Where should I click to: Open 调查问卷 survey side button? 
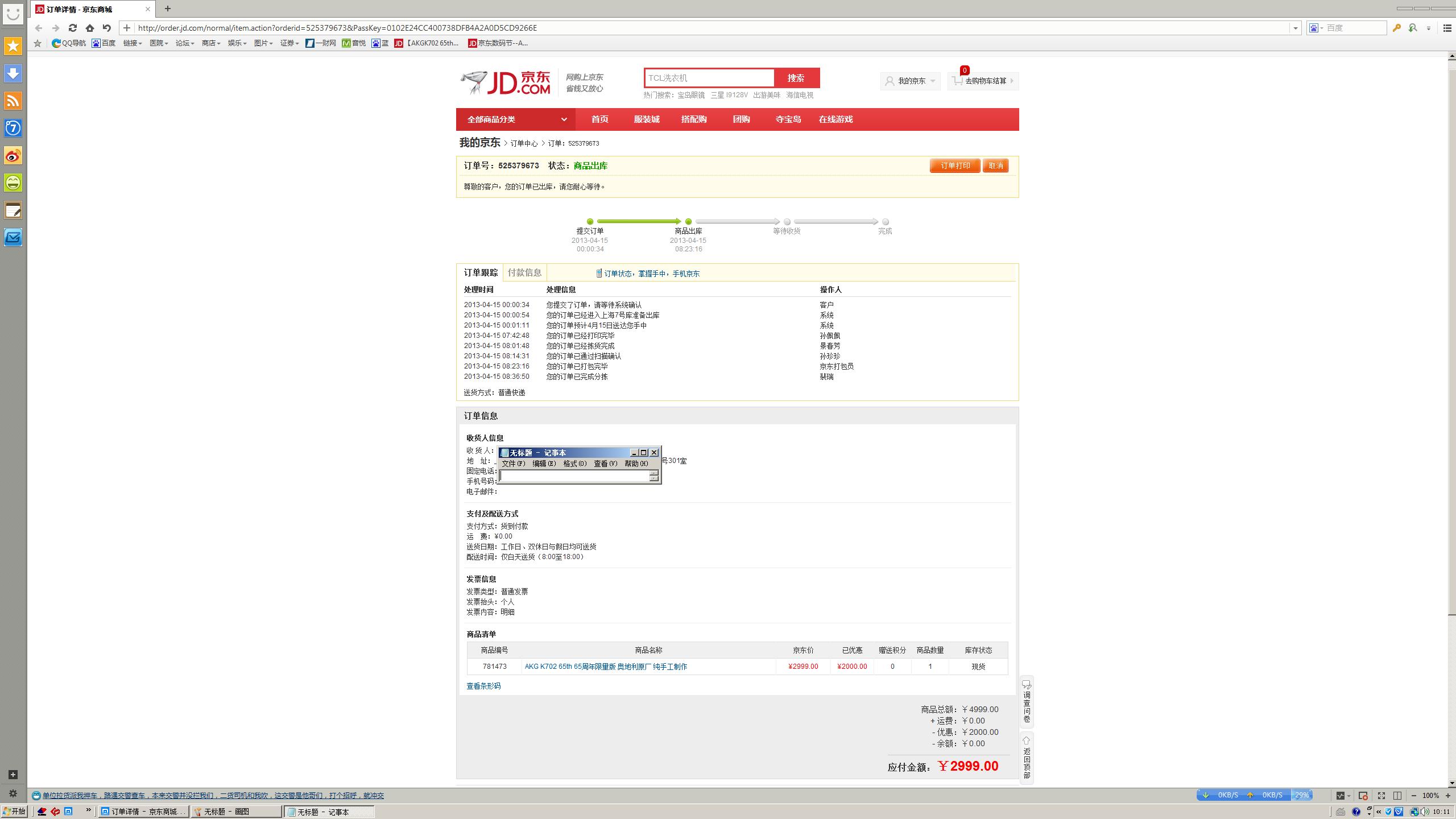click(x=1027, y=702)
